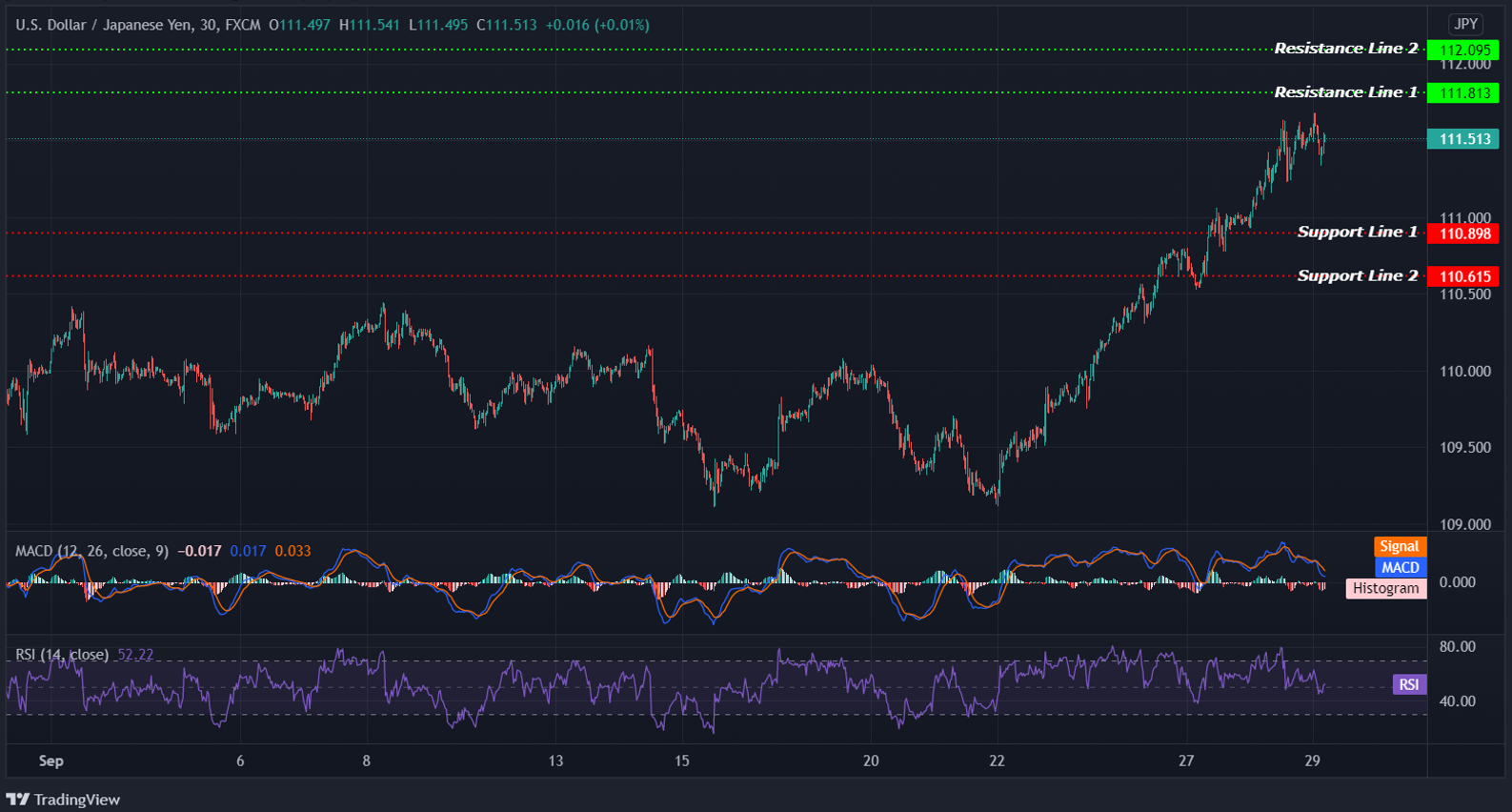
Task: Click date 29 on the time axis
Action: click(x=1313, y=761)
